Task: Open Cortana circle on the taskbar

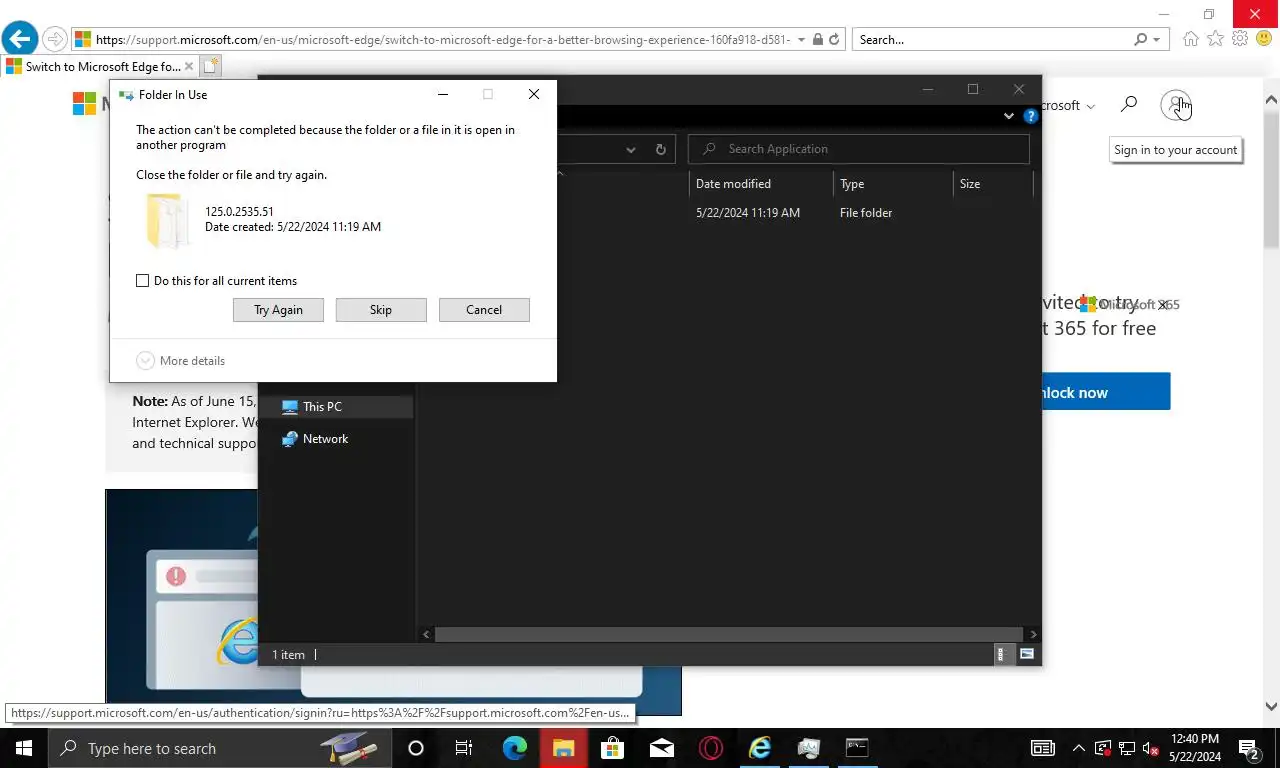Action: coord(416,748)
